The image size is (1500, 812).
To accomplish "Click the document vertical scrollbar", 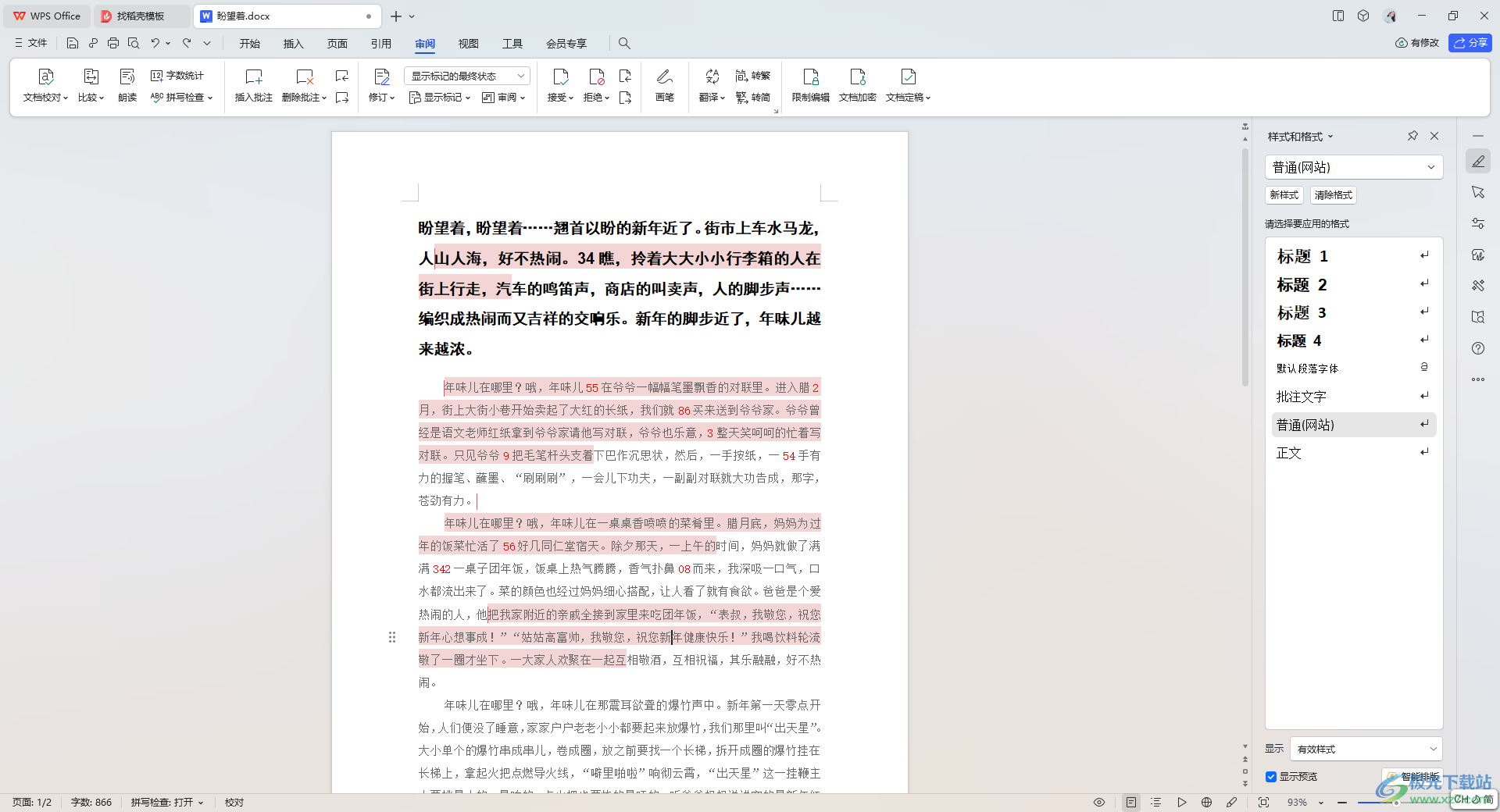I will coord(1245,265).
